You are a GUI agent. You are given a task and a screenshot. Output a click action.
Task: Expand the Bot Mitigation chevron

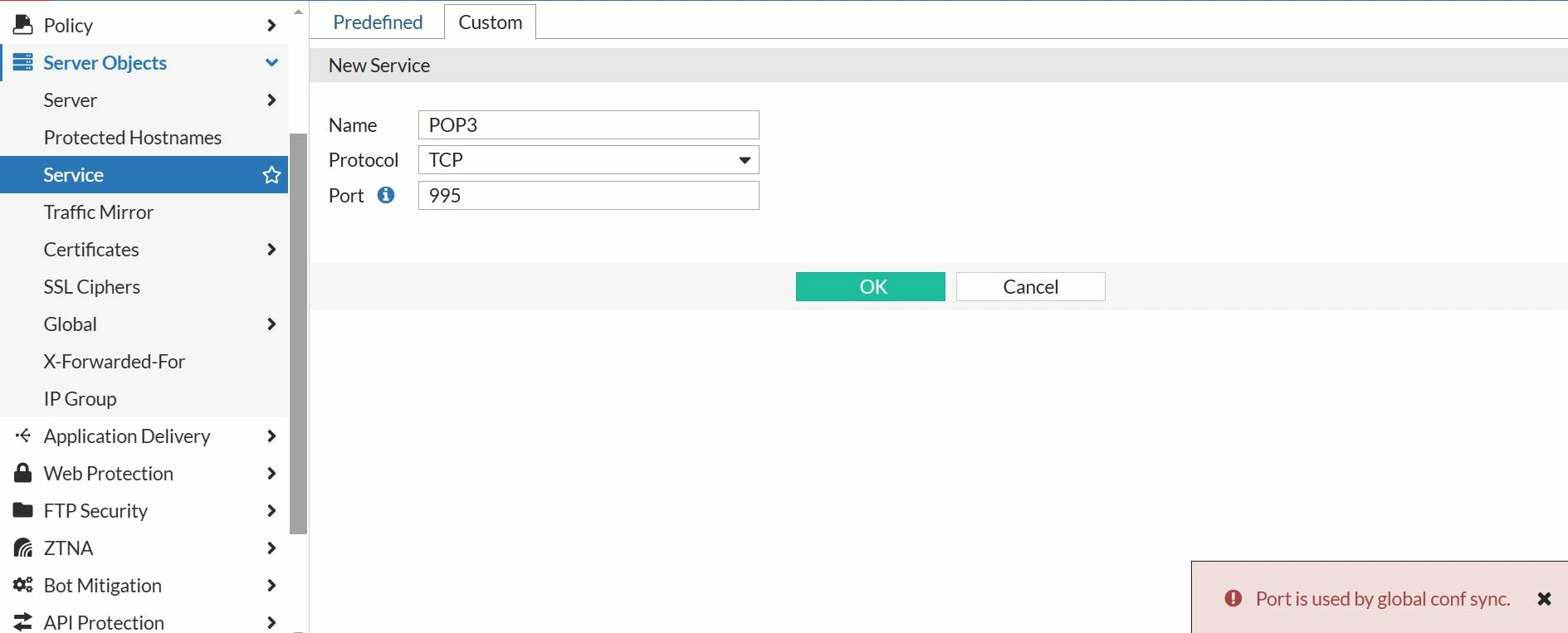pos(271,586)
